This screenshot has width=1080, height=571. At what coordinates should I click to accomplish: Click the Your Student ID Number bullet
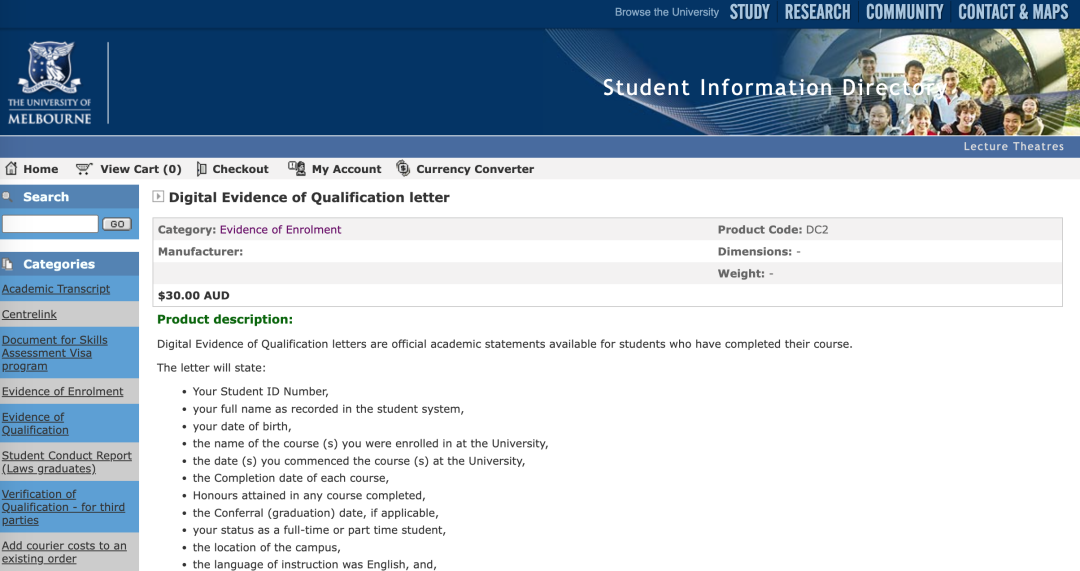point(260,391)
